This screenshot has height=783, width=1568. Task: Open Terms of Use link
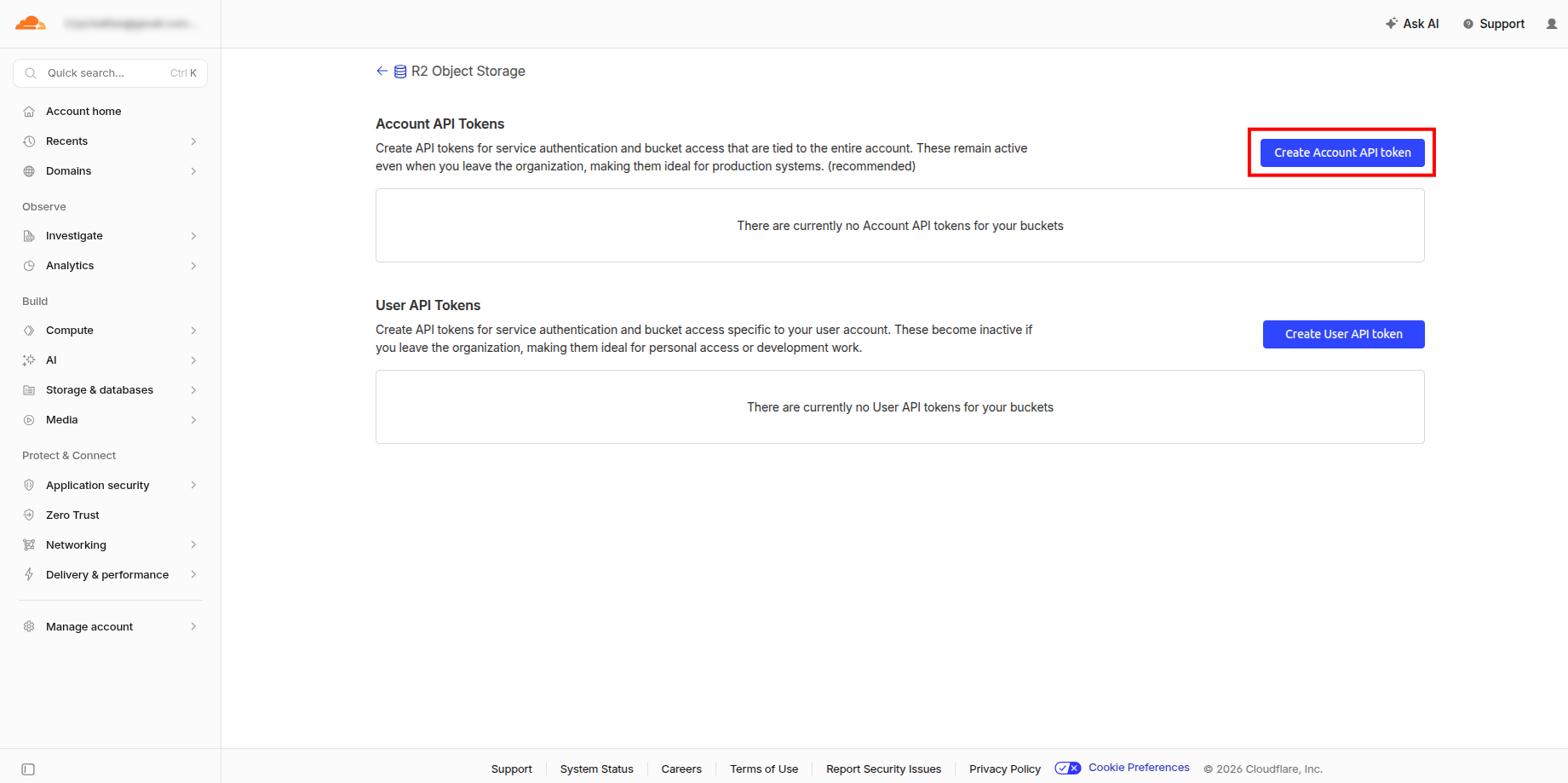764,769
